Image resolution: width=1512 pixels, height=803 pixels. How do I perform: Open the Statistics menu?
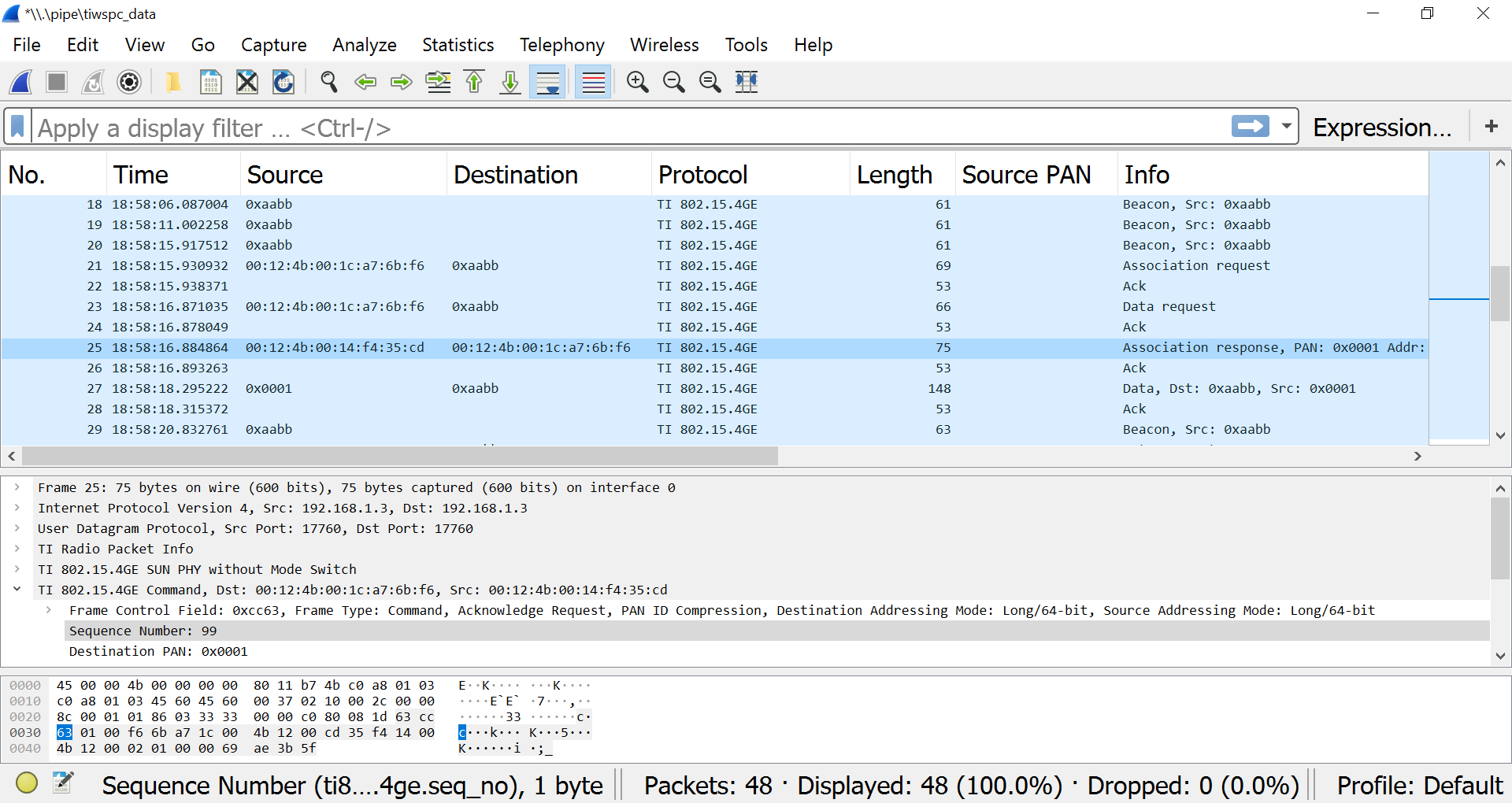[458, 45]
